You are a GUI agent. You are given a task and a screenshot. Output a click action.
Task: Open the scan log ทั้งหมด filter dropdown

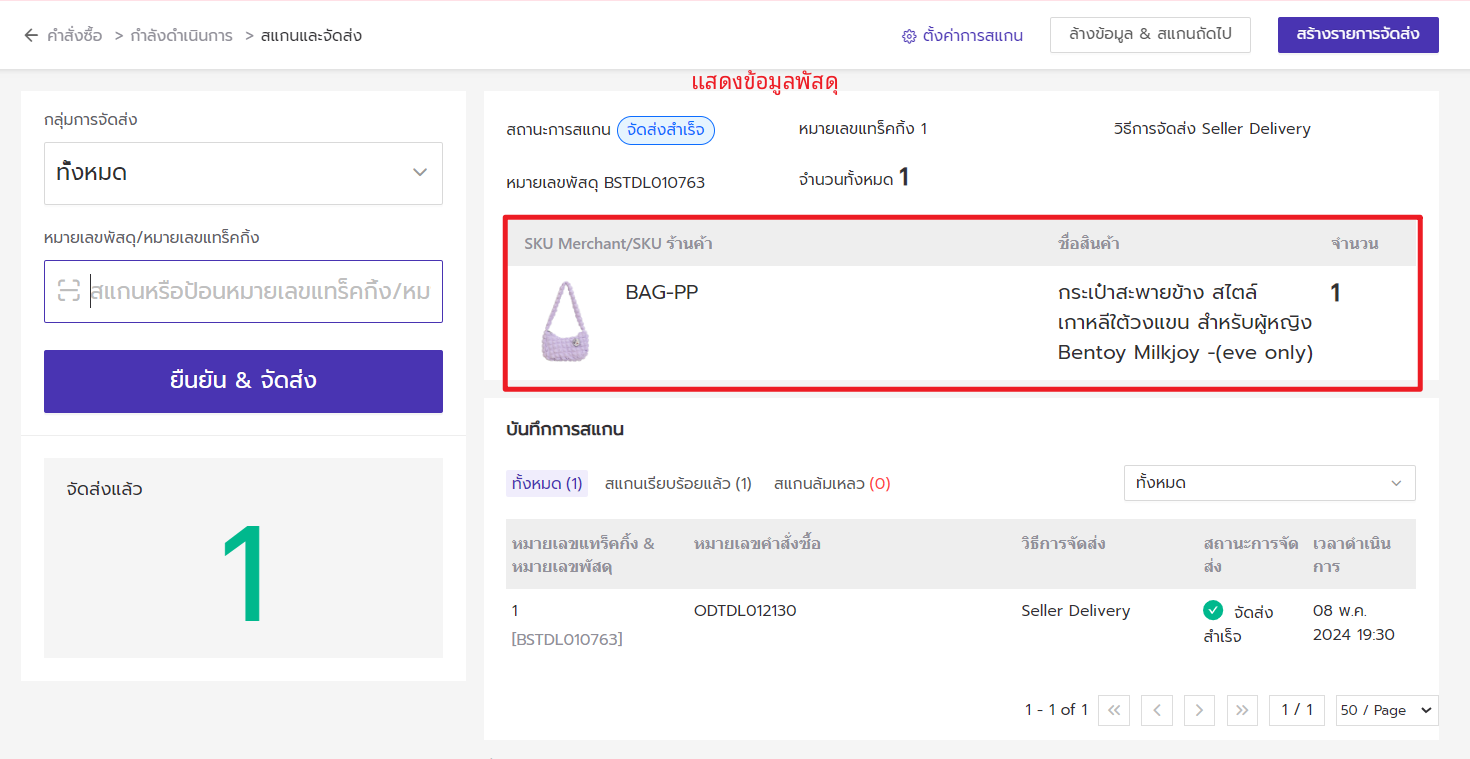[x=1269, y=483]
